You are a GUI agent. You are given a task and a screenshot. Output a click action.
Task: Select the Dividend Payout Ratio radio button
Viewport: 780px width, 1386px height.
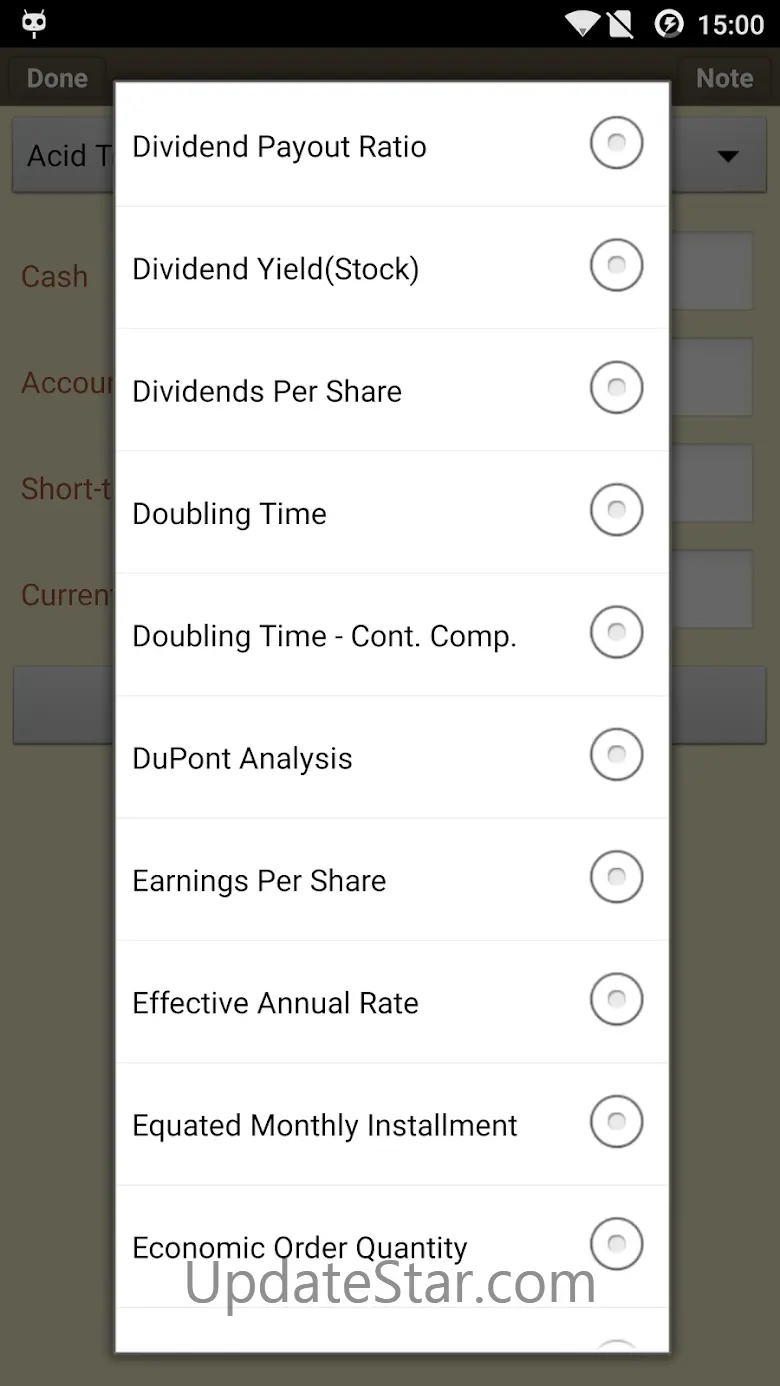(x=616, y=144)
